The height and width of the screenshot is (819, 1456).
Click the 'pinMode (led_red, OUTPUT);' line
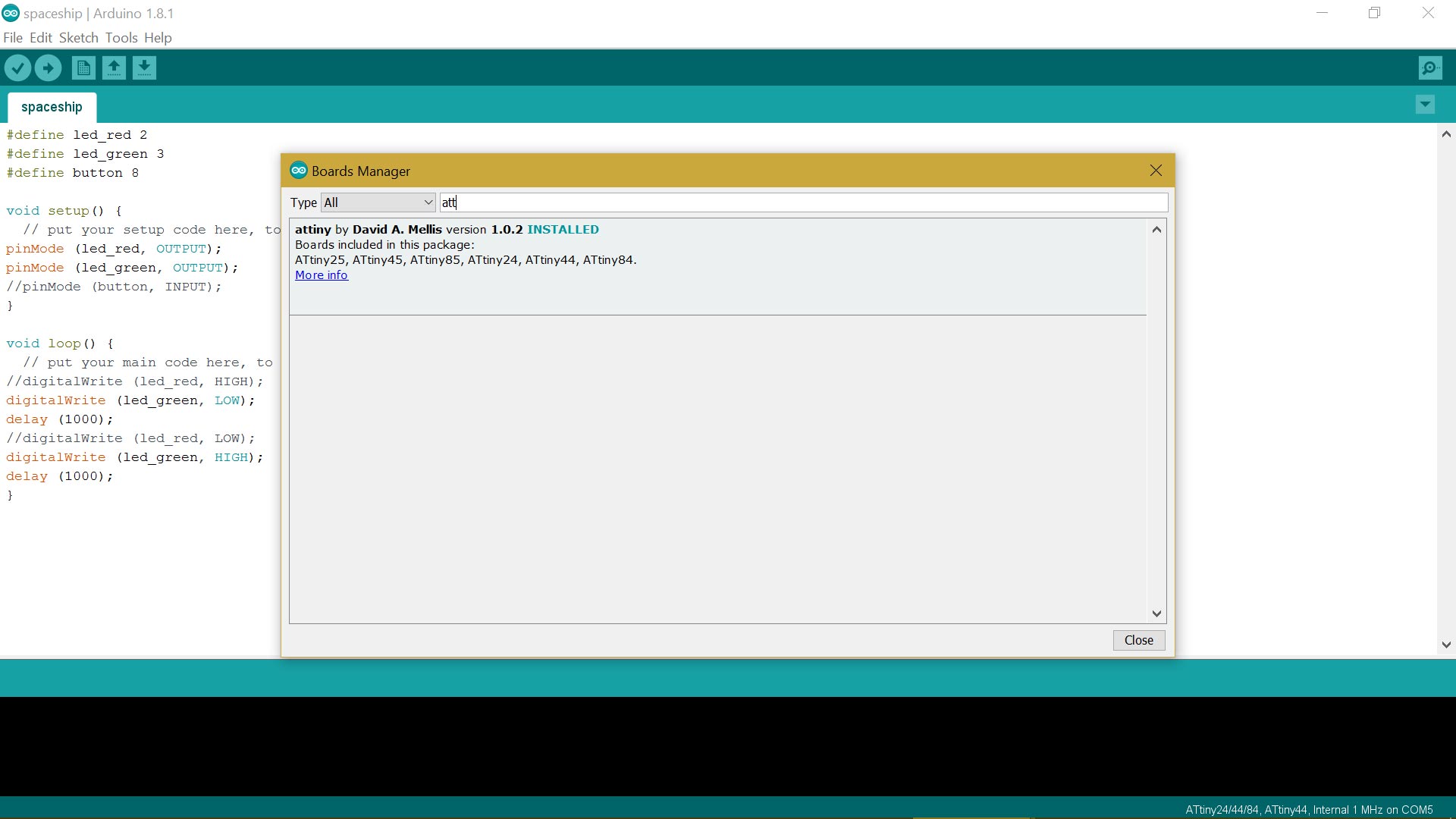(114, 249)
